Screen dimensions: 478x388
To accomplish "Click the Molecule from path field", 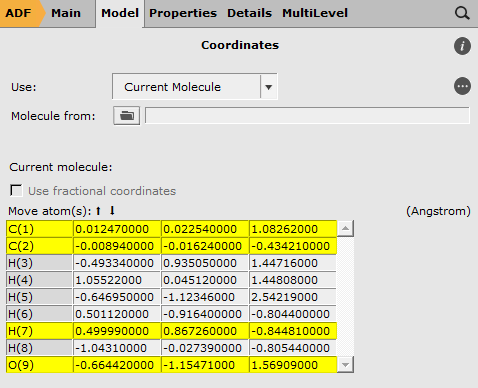I will click(x=307, y=116).
